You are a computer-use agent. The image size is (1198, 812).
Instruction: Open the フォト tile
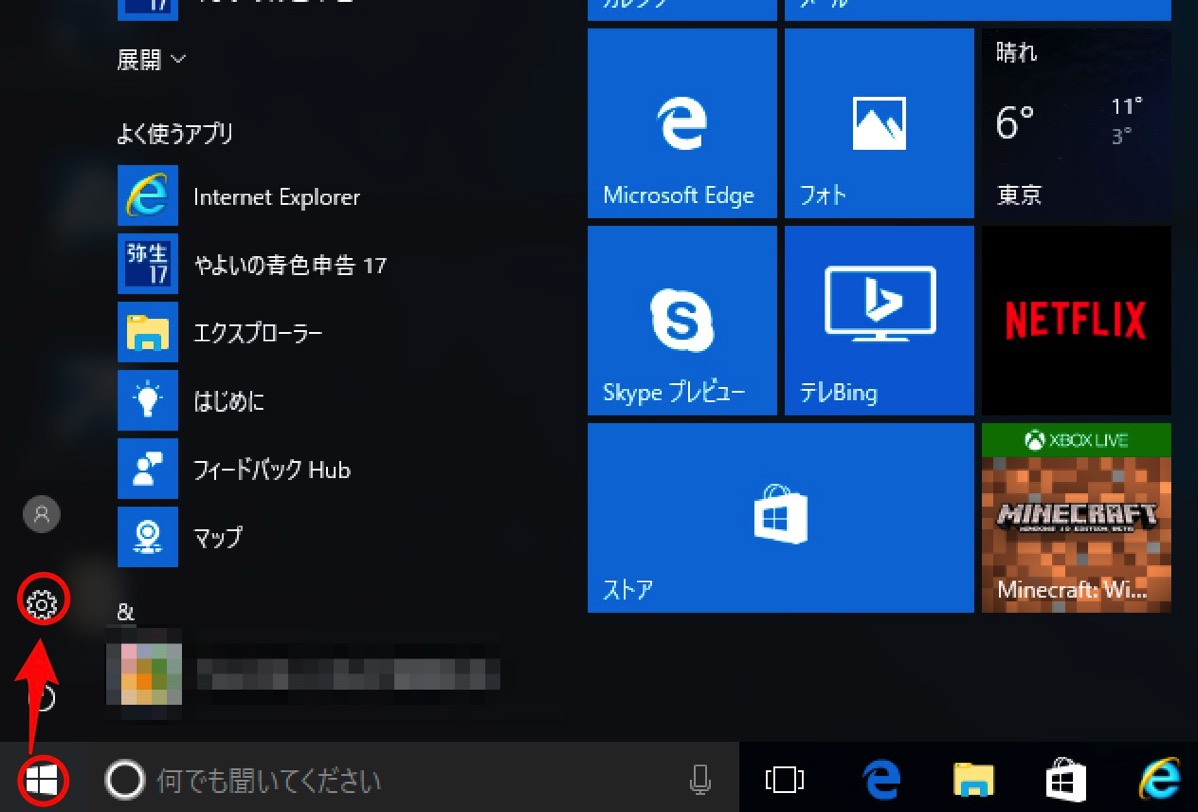coord(879,123)
